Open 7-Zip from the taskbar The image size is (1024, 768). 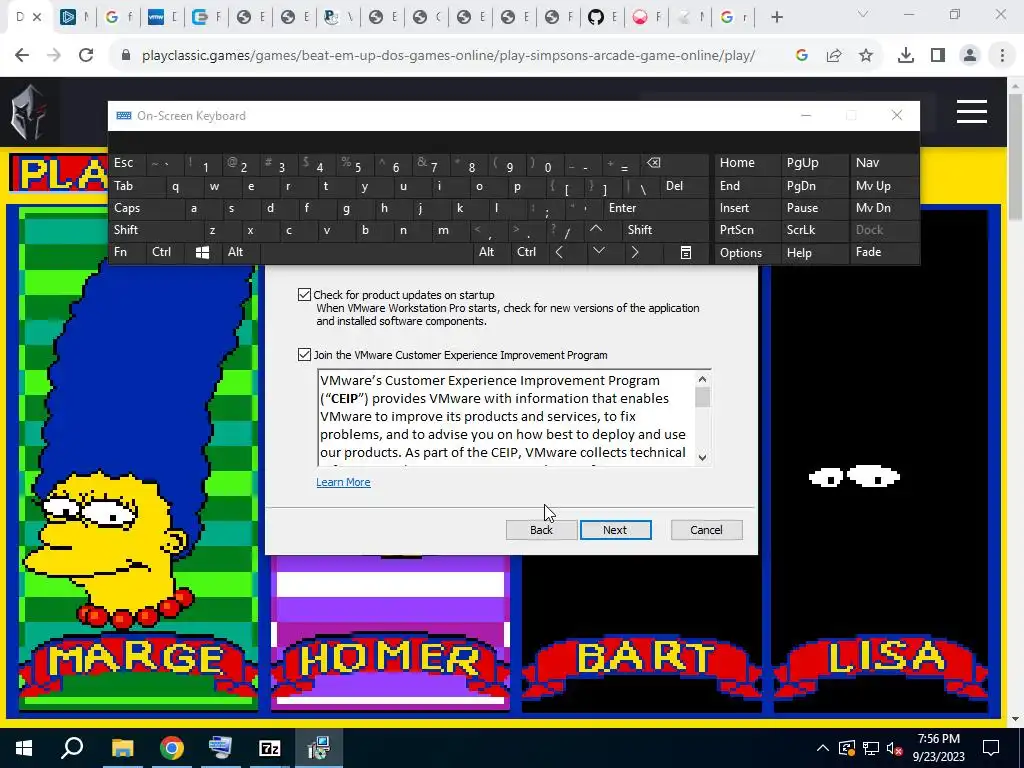[x=270, y=748]
